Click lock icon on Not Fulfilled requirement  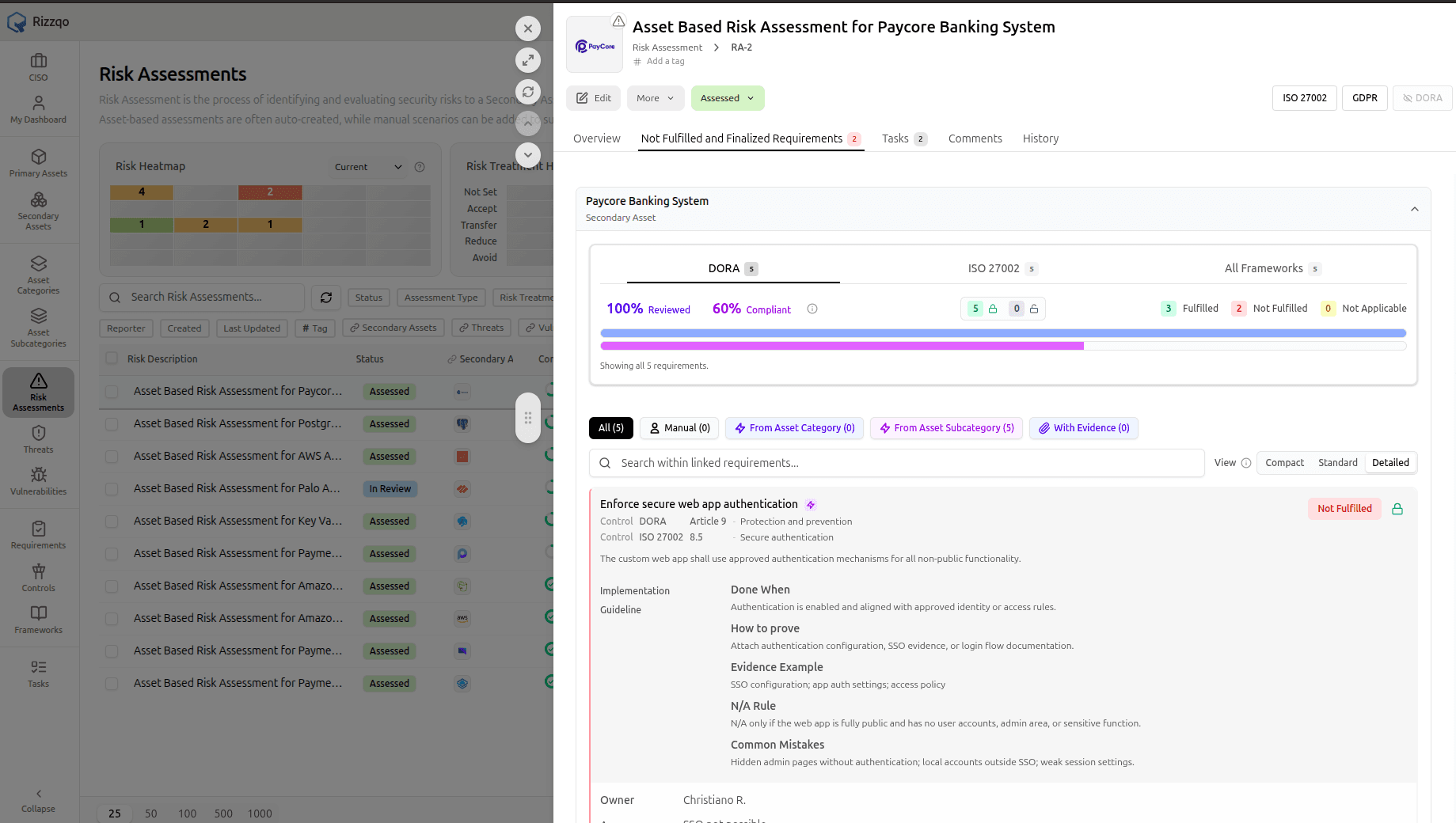[x=1397, y=509]
